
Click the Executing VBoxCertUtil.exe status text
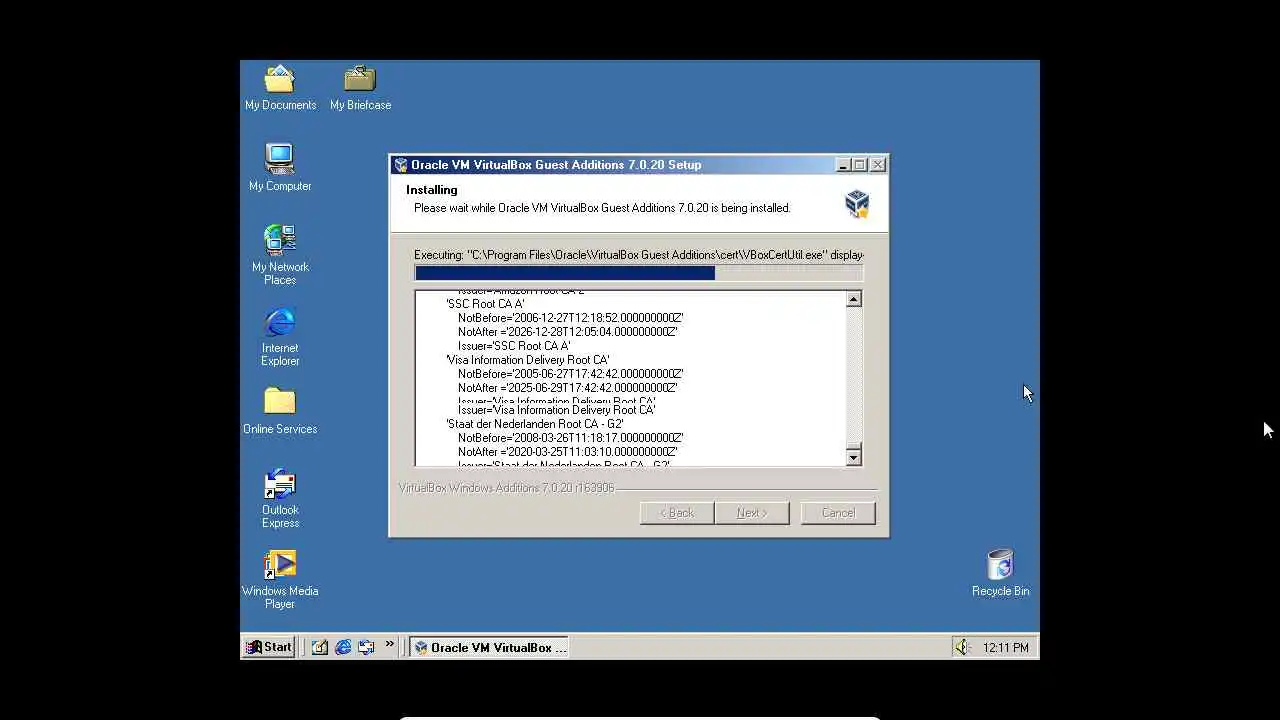[639, 255]
